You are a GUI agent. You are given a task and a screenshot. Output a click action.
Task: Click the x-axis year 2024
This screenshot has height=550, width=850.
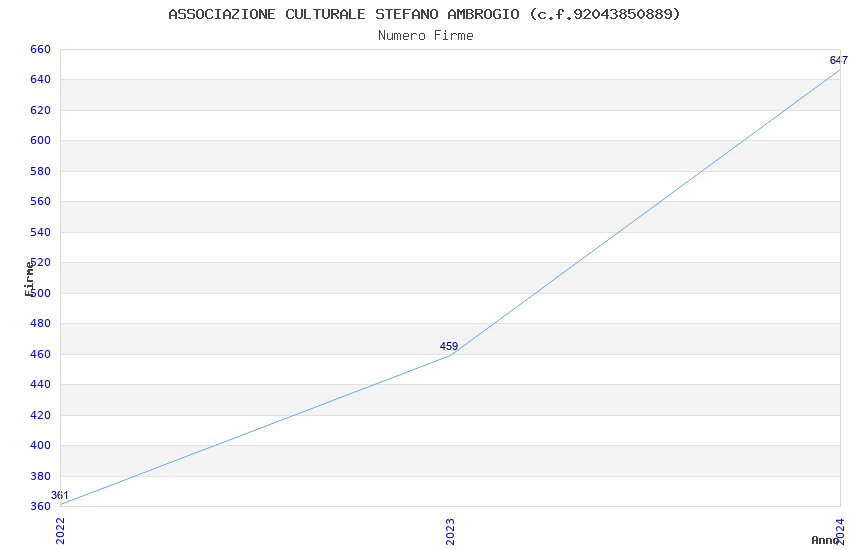point(840,531)
